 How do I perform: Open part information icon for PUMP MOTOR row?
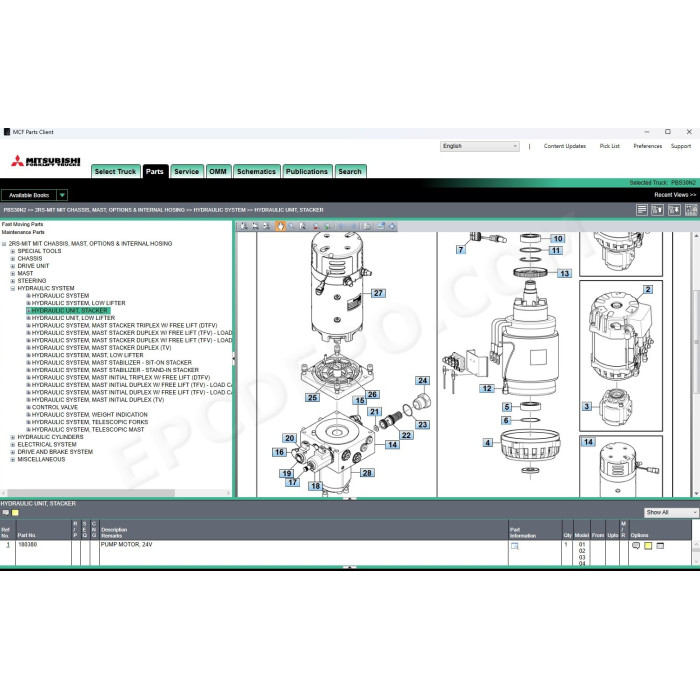514,546
